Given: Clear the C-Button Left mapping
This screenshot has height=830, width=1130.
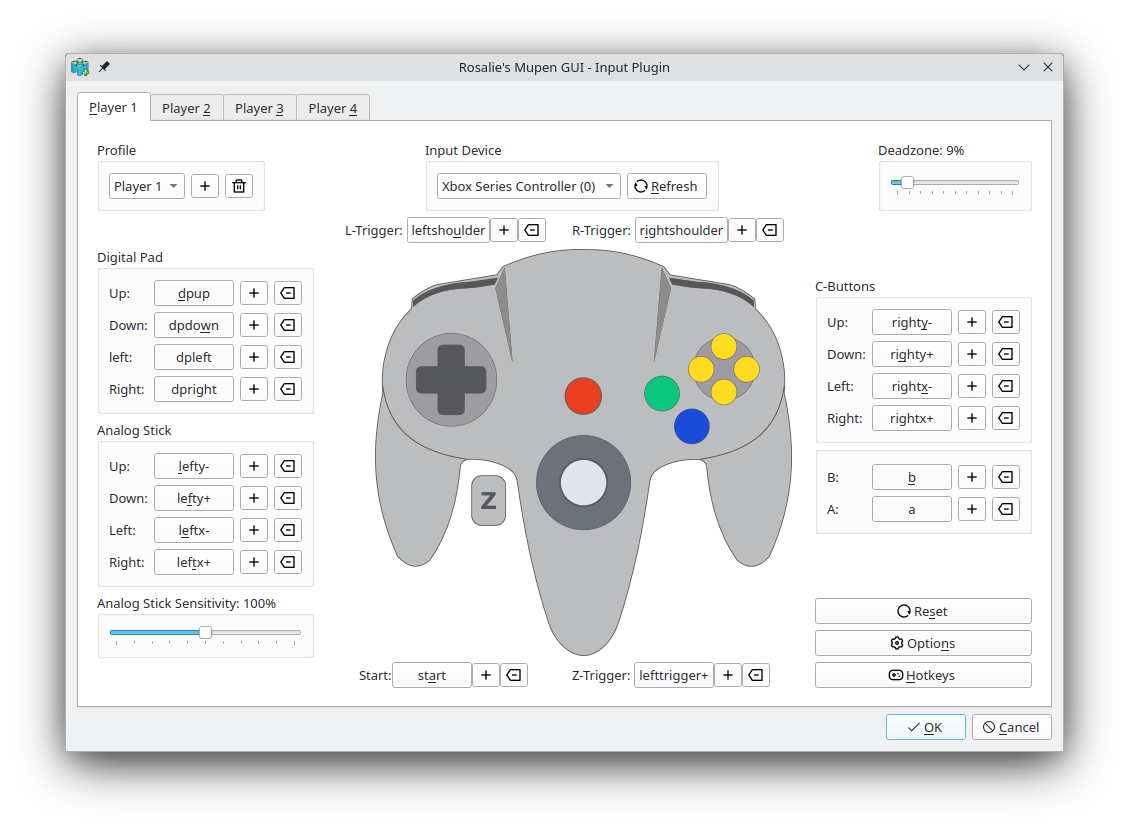Looking at the screenshot, I should (x=1005, y=386).
